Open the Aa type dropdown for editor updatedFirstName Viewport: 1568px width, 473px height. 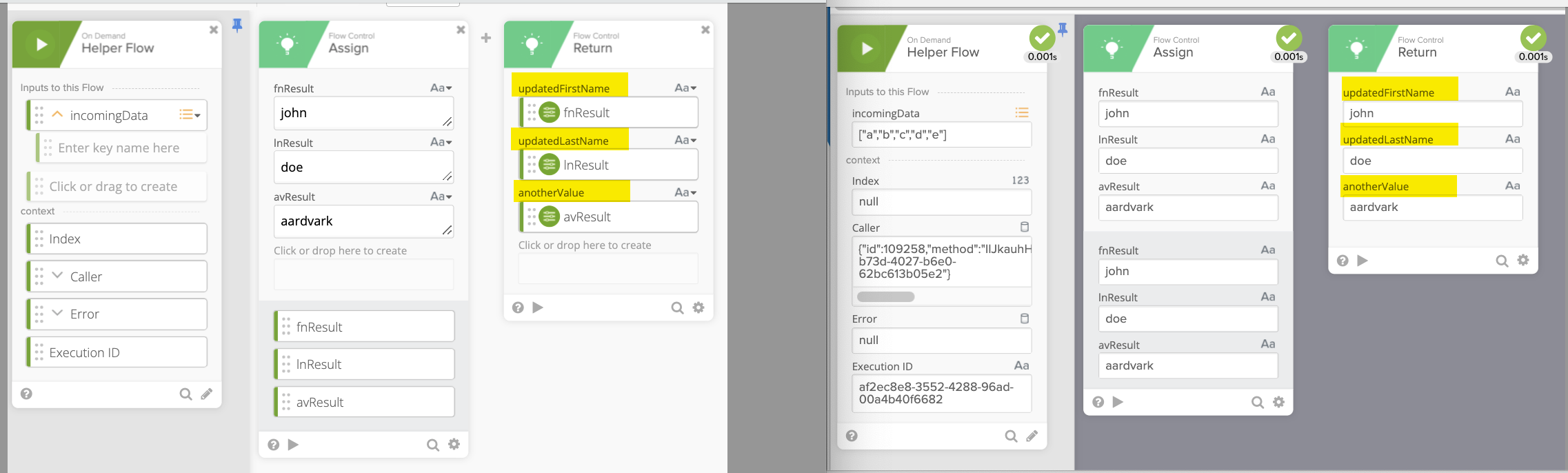tap(685, 88)
